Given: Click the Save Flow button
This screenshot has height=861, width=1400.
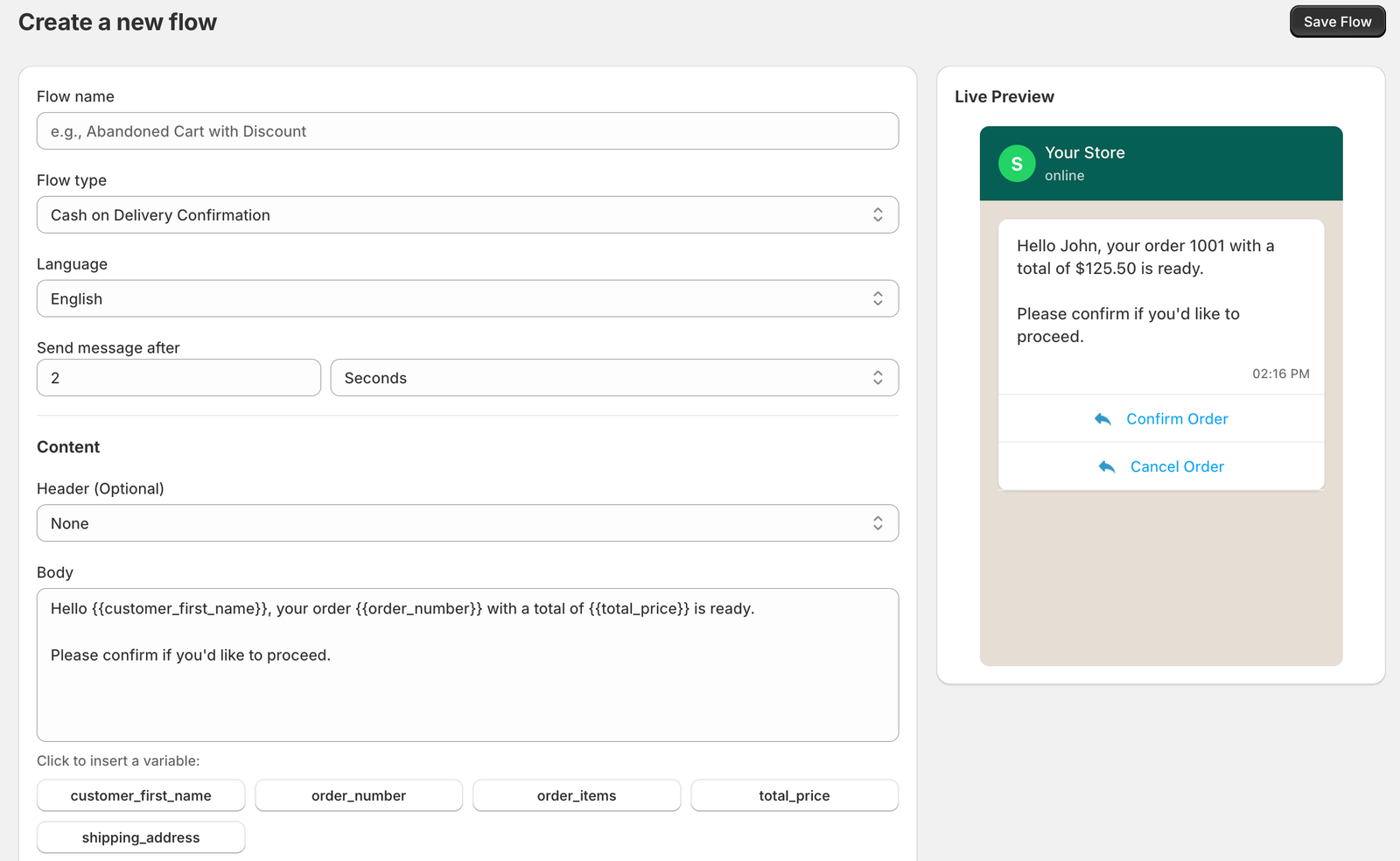Looking at the screenshot, I should 1337,21.
